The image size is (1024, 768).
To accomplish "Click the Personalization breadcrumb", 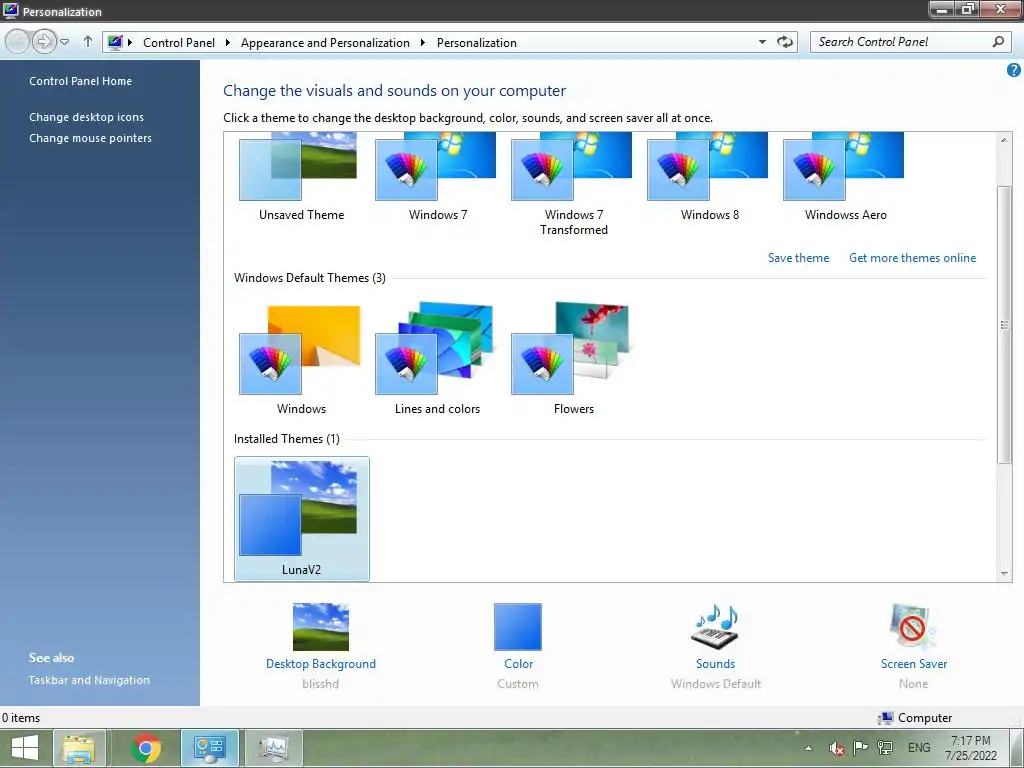I will 476,42.
